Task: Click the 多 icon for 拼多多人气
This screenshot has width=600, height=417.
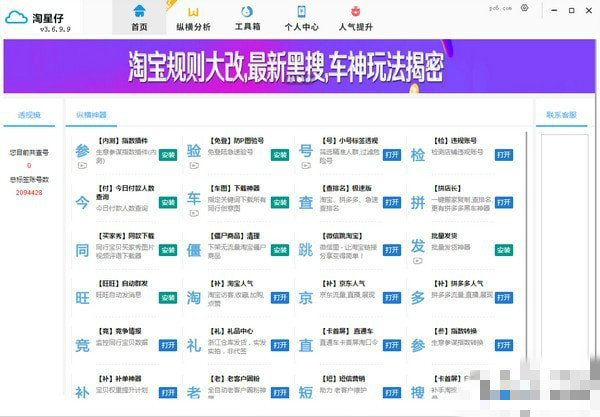Action: tap(417, 298)
